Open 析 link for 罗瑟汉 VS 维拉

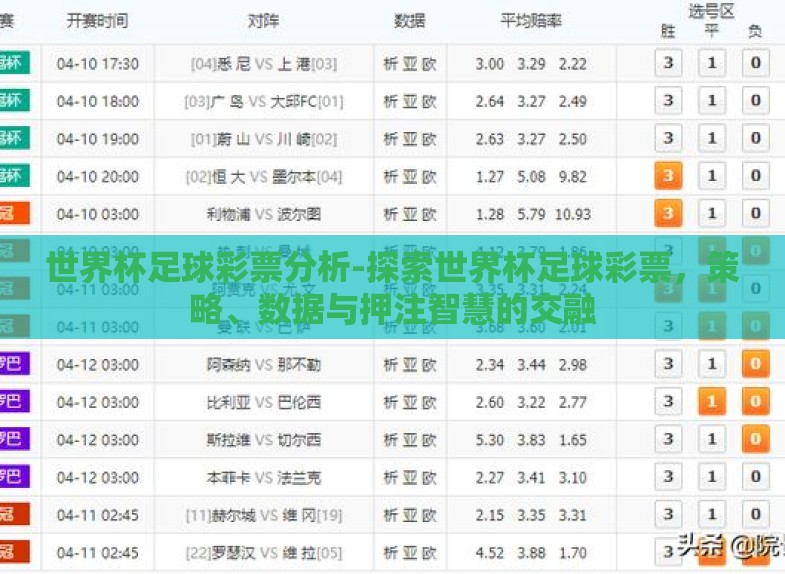click(x=390, y=552)
